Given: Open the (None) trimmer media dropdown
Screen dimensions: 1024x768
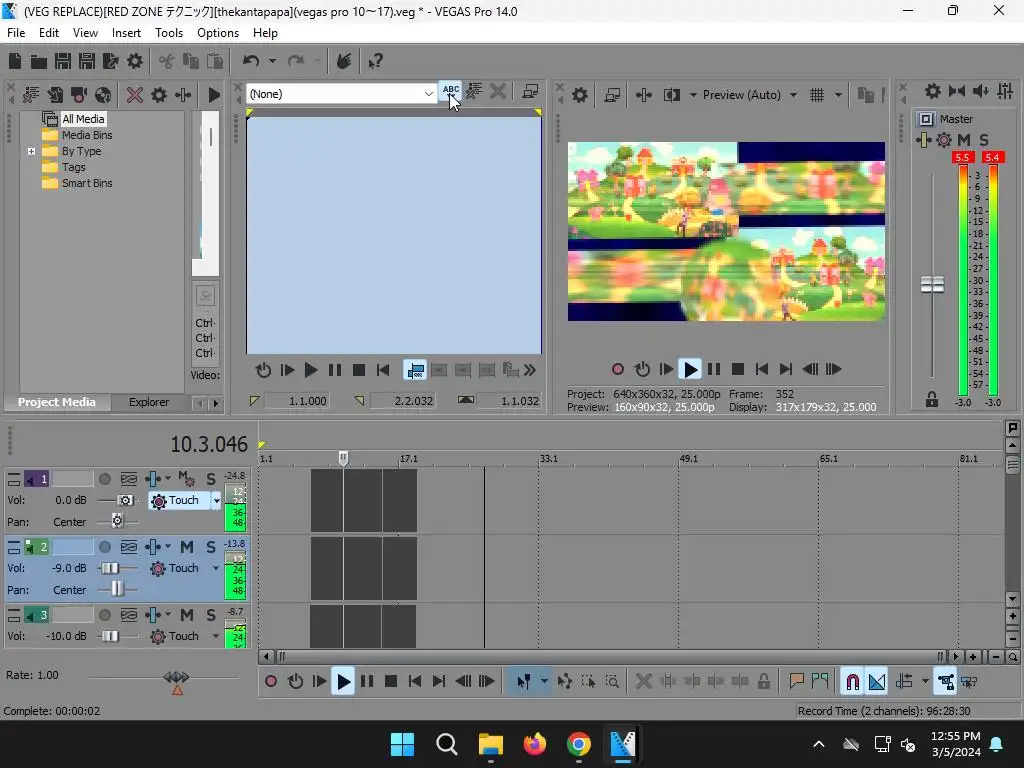Looking at the screenshot, I should pos(428,94).
